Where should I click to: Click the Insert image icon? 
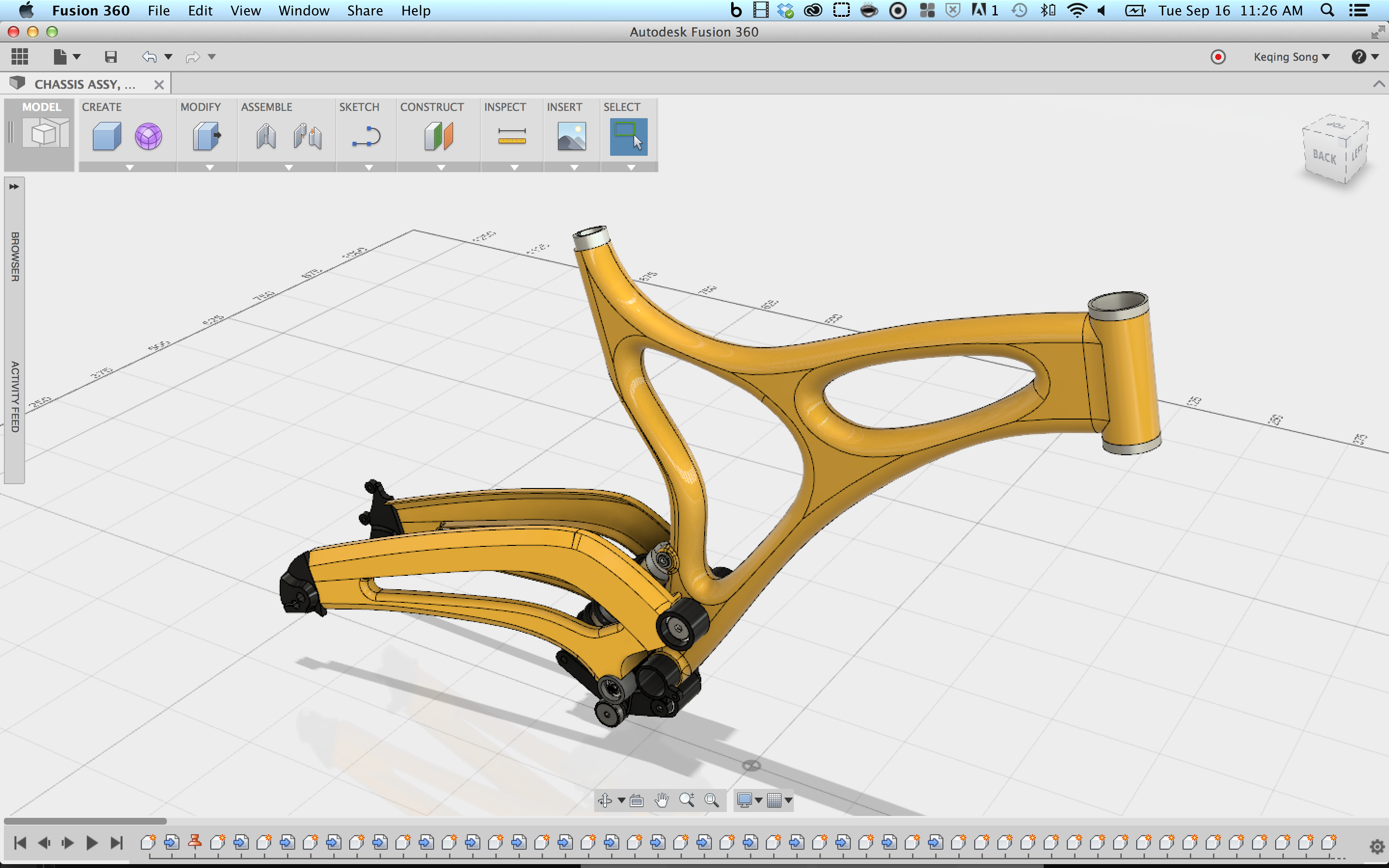click(x=571, y=136)
